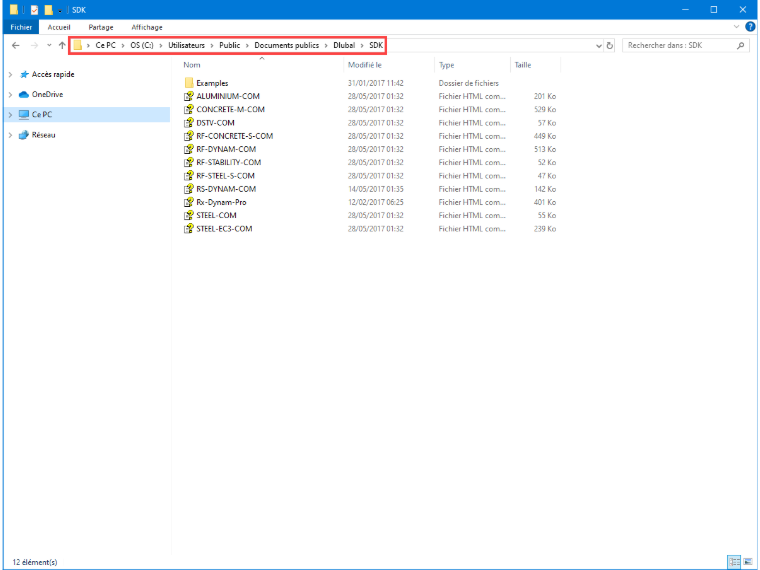Go up one folder level
The image size is (760, 570).
[62, 45]
